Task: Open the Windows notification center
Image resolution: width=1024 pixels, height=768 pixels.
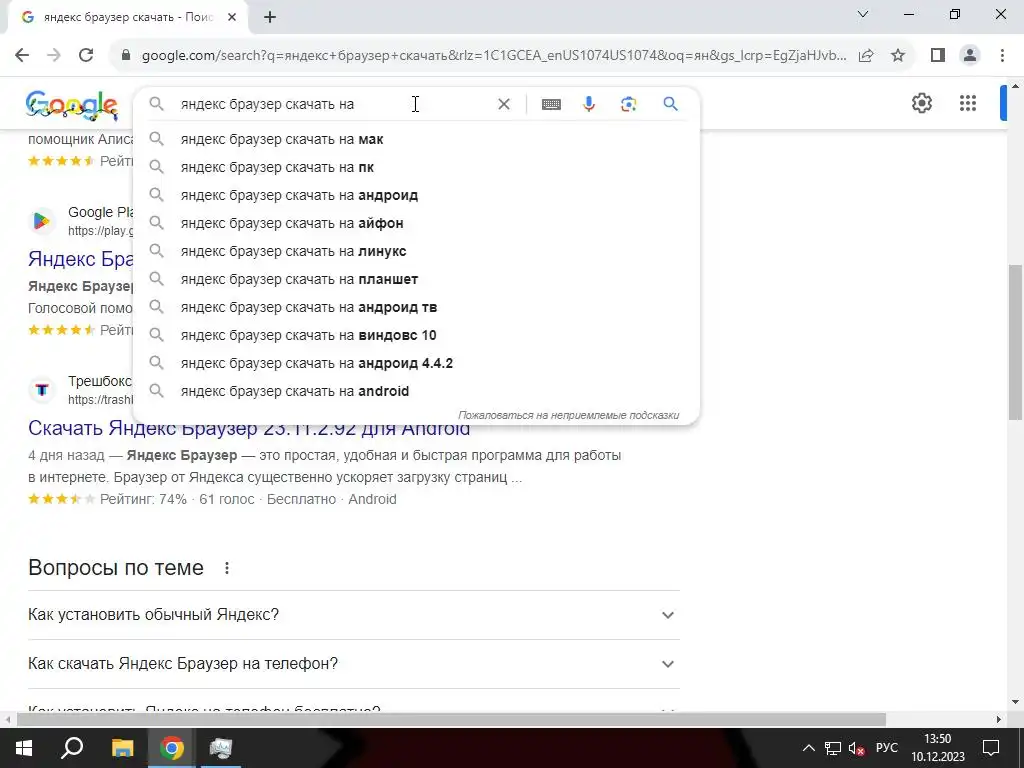Action: (991, 748)
